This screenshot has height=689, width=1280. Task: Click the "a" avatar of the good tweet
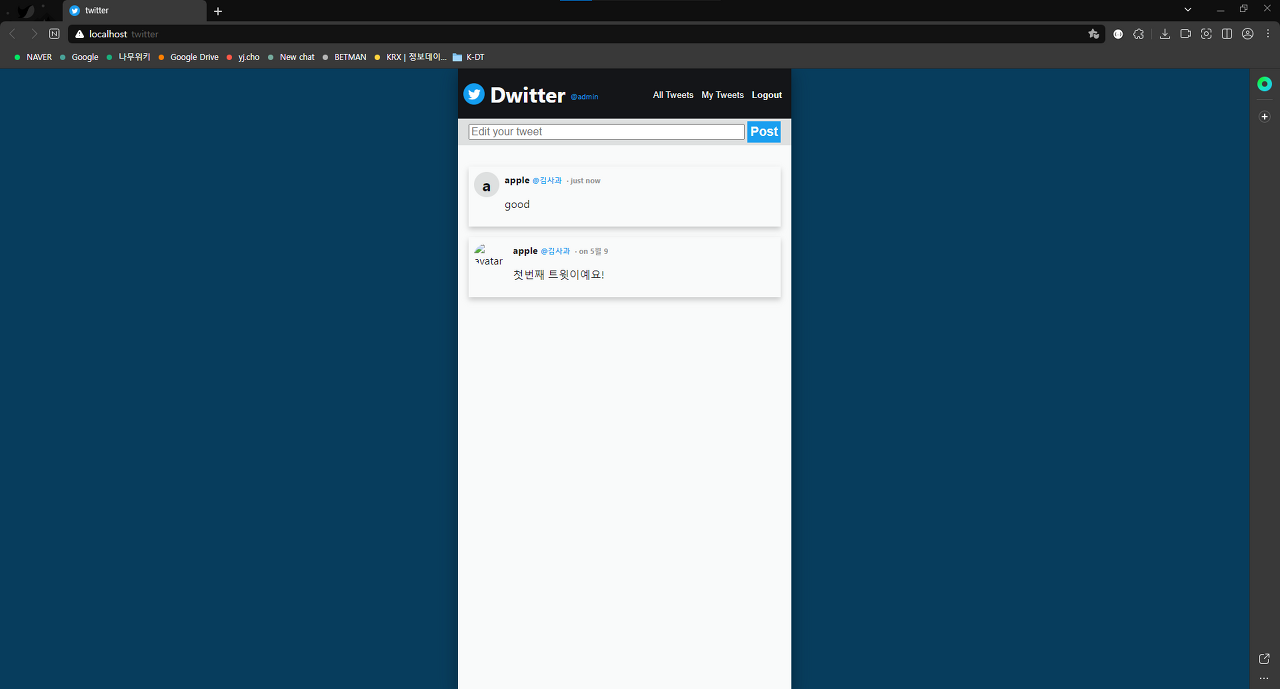(x=486, y=185)
